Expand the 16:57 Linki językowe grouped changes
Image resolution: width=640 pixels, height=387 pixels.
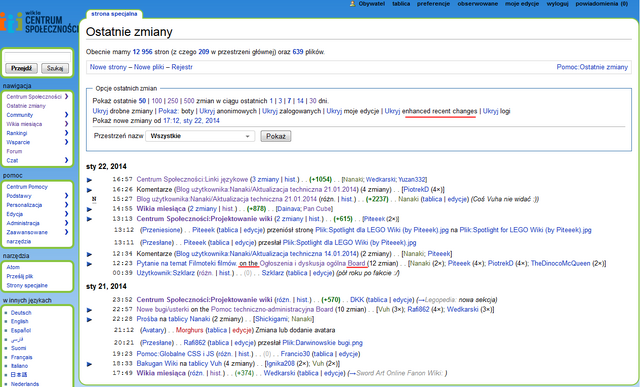pos(89,180)
